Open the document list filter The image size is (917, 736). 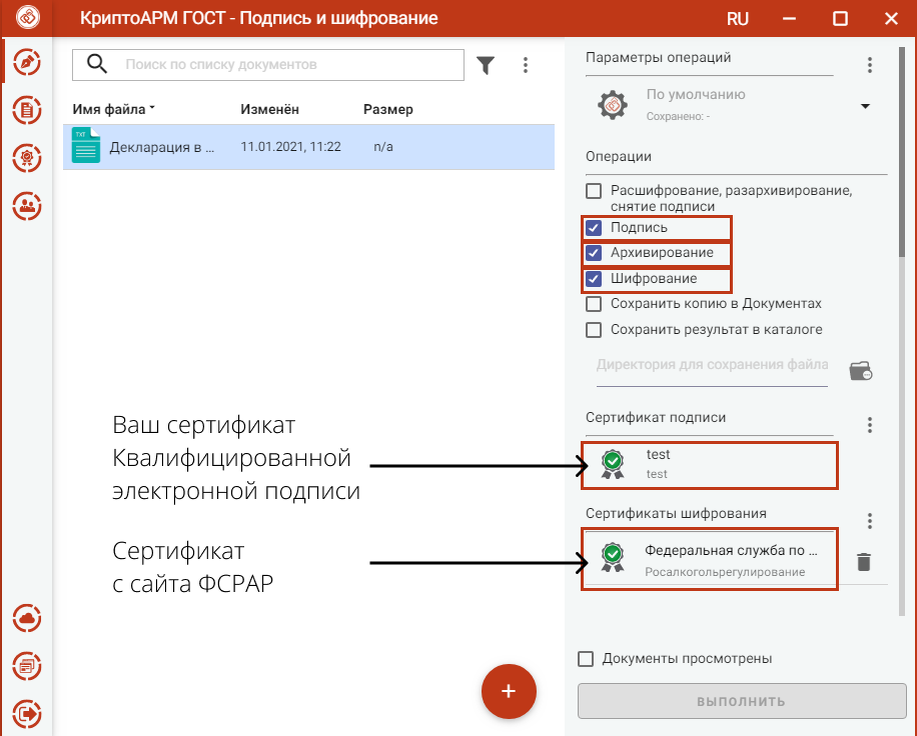click(x=485, y=65)
